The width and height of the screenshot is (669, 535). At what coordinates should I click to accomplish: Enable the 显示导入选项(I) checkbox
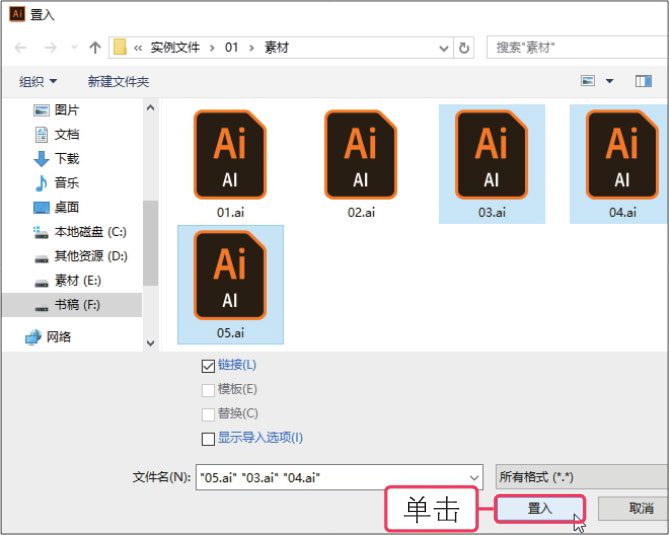coord(209,438)
